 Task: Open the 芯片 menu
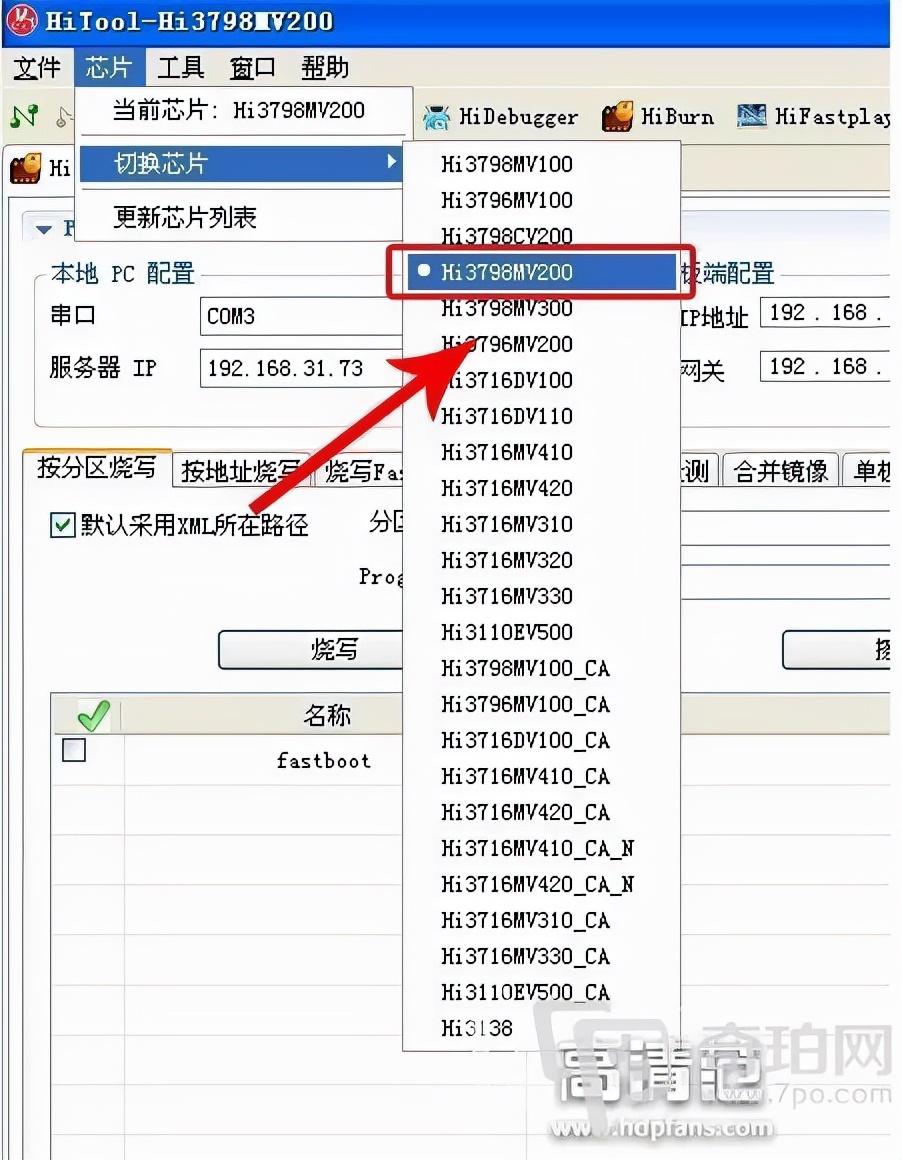pyautogui.click(x=108, y=67)
